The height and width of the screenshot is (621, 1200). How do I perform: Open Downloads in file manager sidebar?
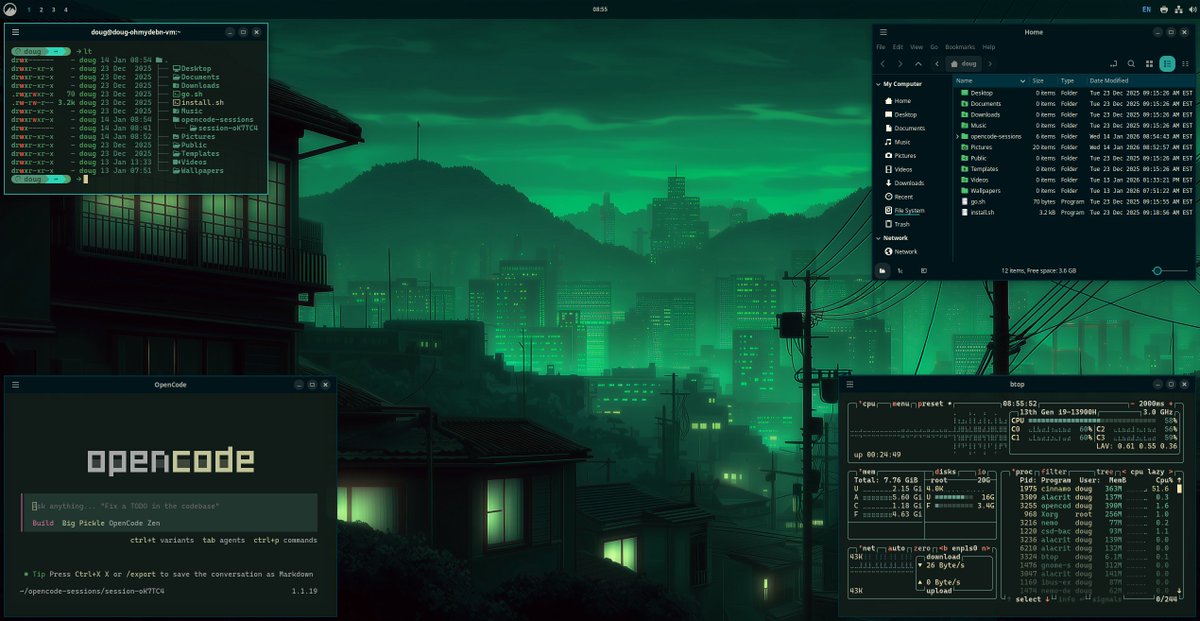(x=904, y=183)
